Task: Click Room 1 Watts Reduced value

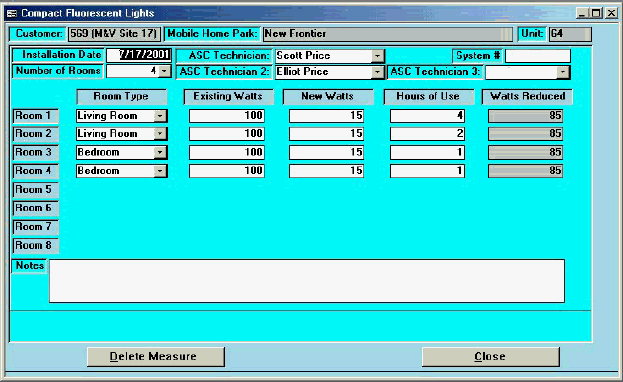Action: [525, 116]
